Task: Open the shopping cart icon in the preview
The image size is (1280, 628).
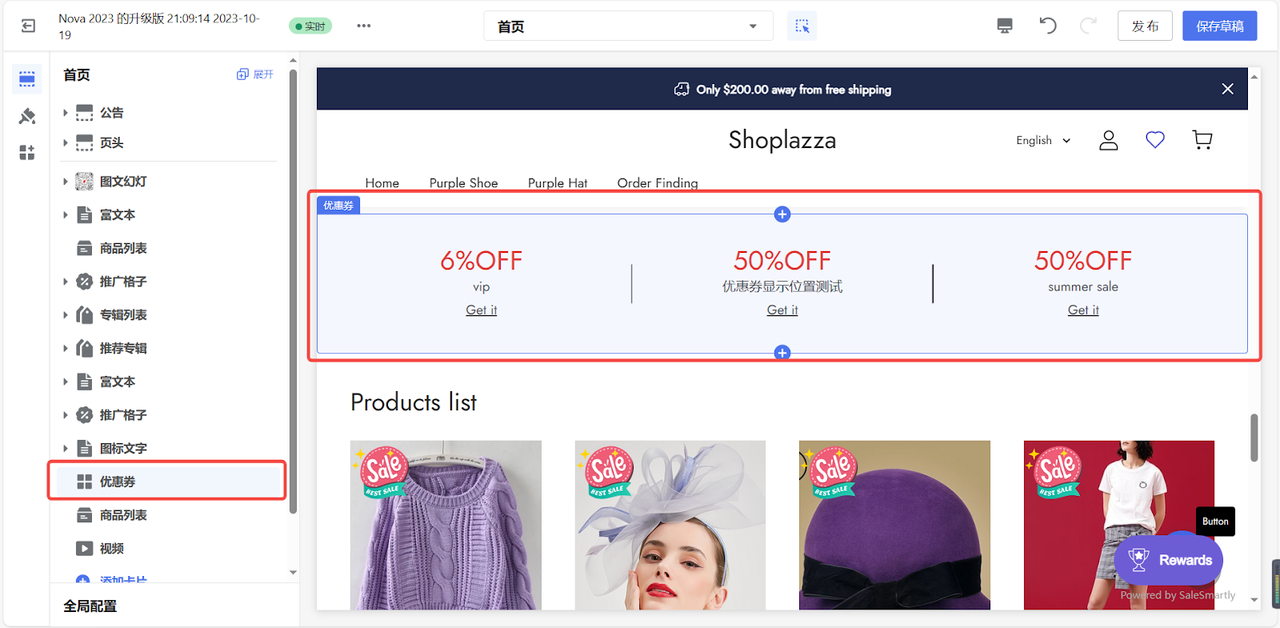Action: [x=1202, y=140]
